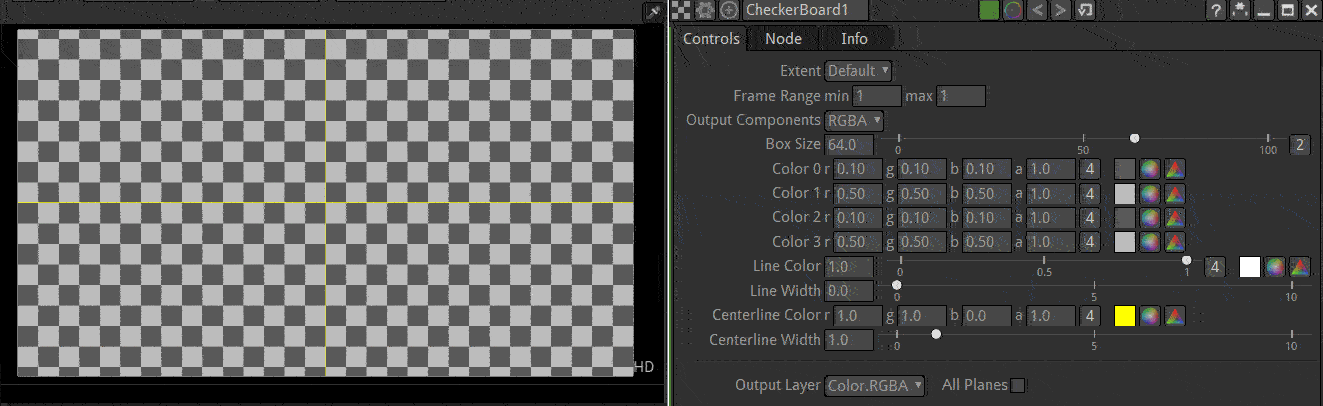Click the Centerline Color triangle picker icon
This screenshot has width=1323, height=406.
pyautogui.click(x=1174, y=316)
